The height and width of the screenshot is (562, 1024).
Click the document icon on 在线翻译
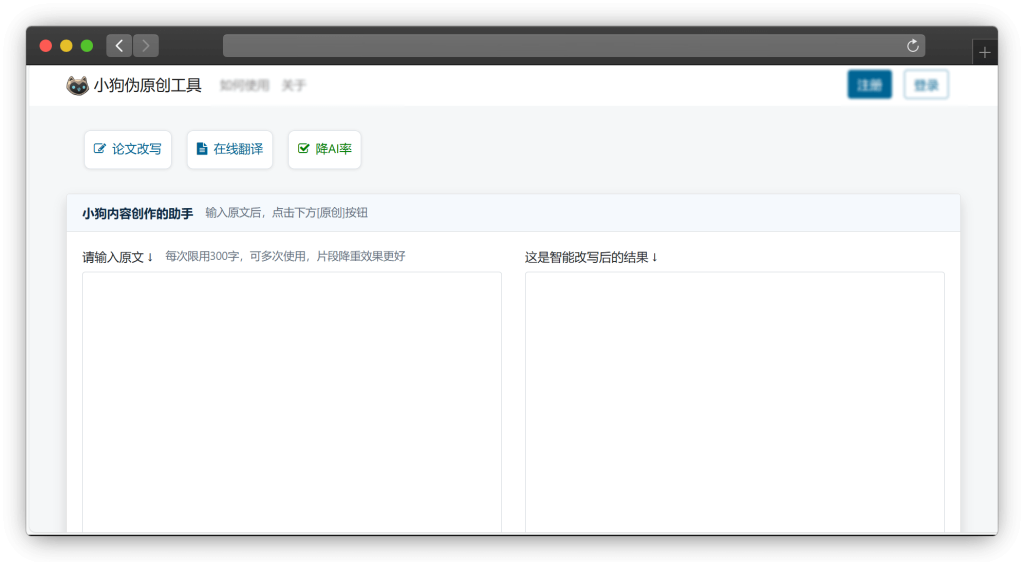coord(202,149)
